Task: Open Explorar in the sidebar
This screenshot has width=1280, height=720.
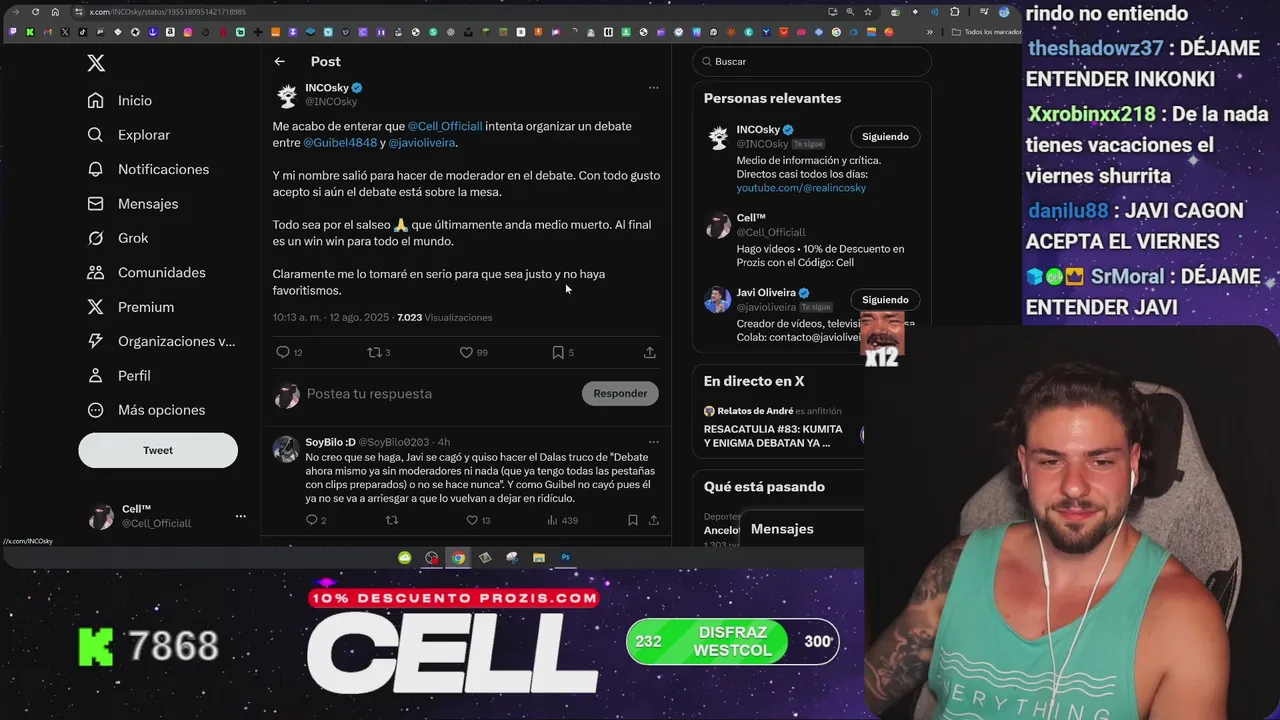Action: pos(128,135)
